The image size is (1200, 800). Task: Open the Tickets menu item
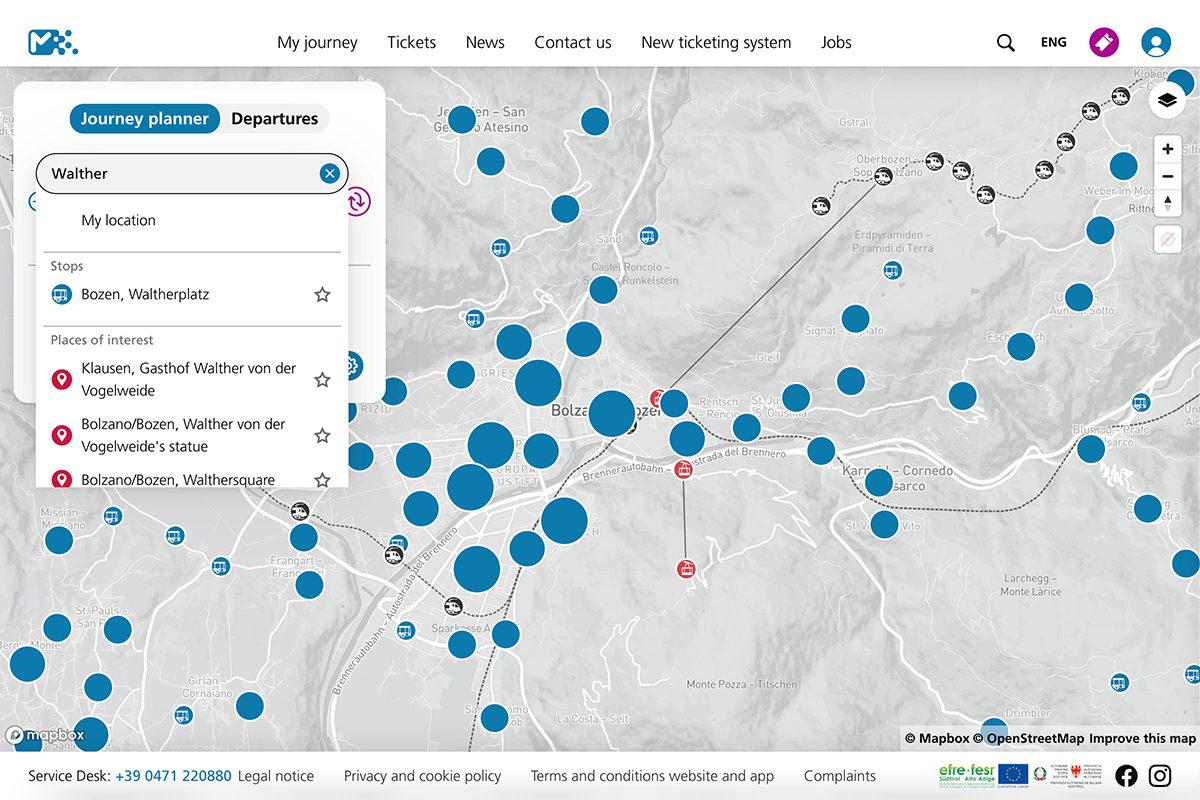[412, 43]
